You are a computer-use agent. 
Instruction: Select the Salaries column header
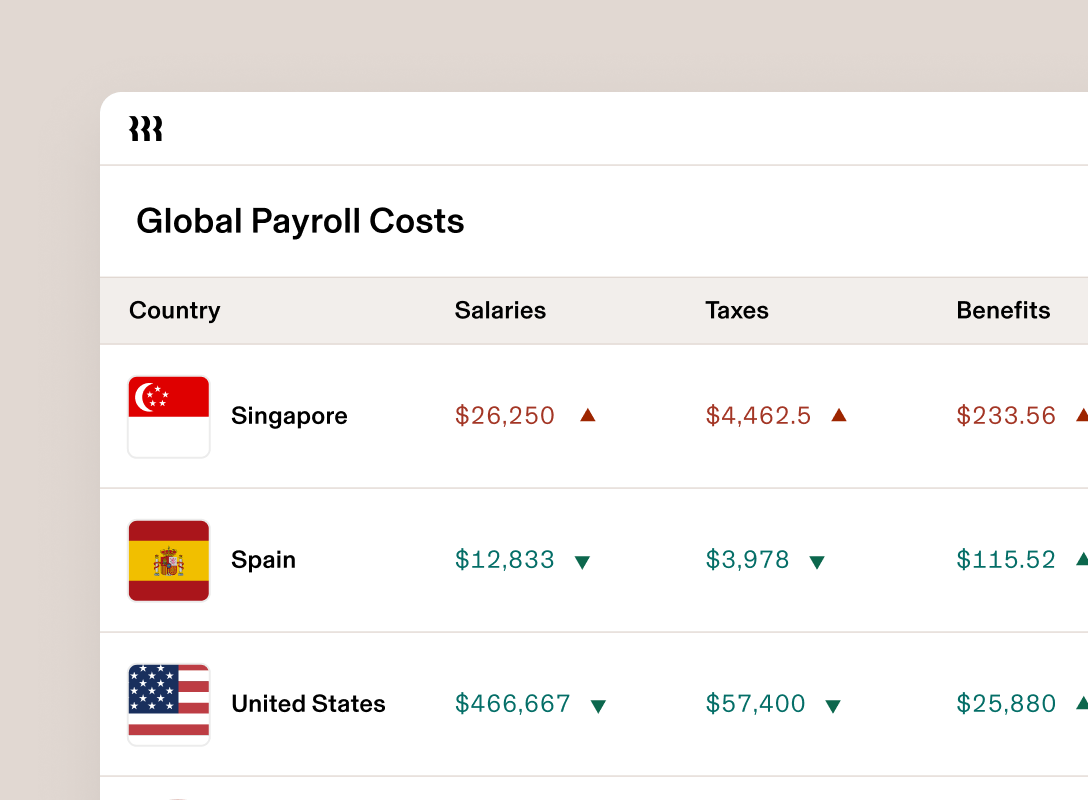[x=500, y=310]
